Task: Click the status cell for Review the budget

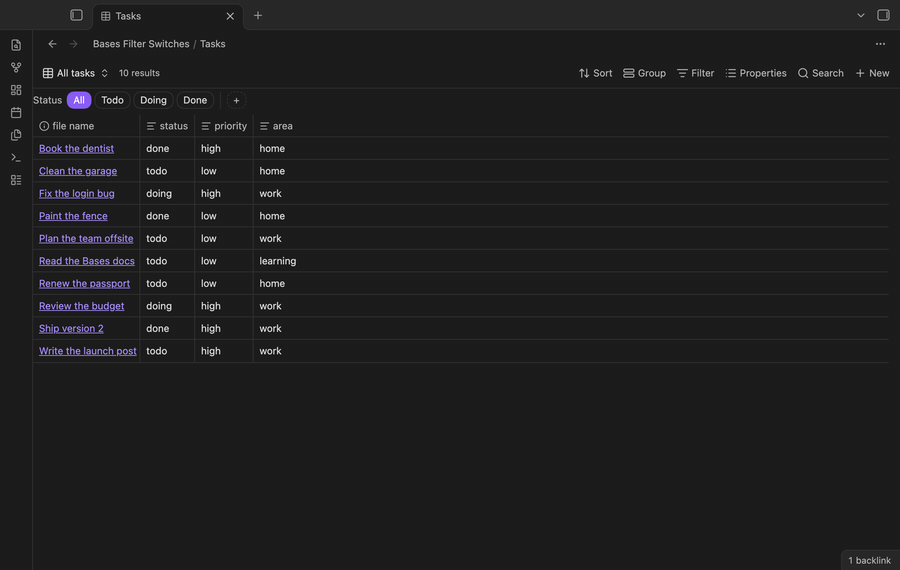Action: [167, 306]
